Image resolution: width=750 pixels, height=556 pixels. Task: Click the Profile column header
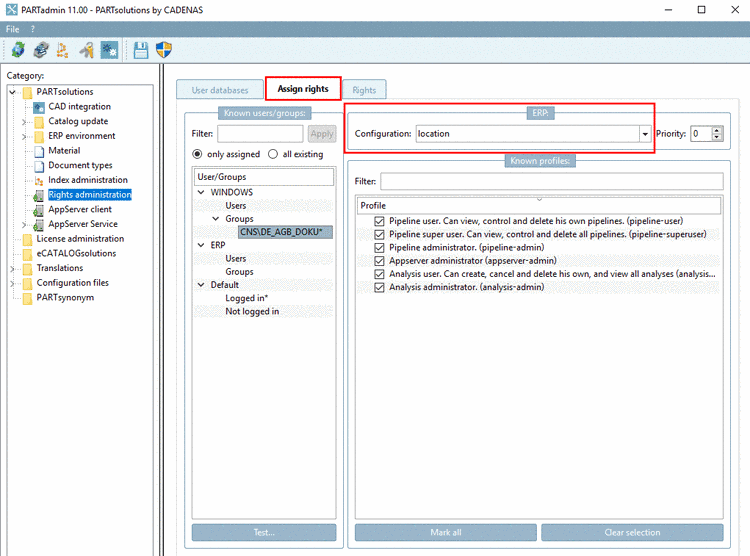pos(539,206)
